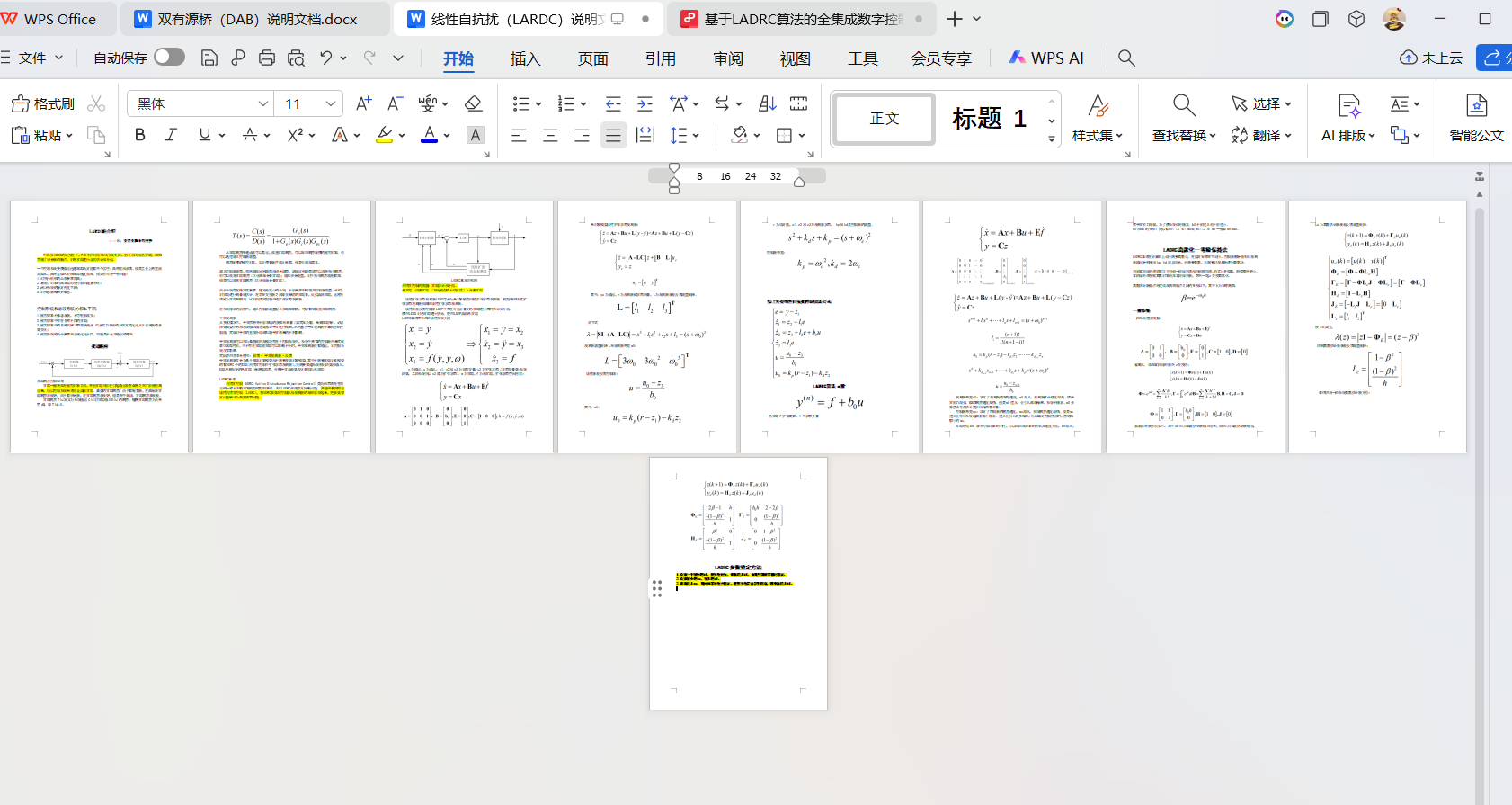The image size is (1512, 805).
Task: Click the 智能公文 button
Action: (x=1476, y=119)
